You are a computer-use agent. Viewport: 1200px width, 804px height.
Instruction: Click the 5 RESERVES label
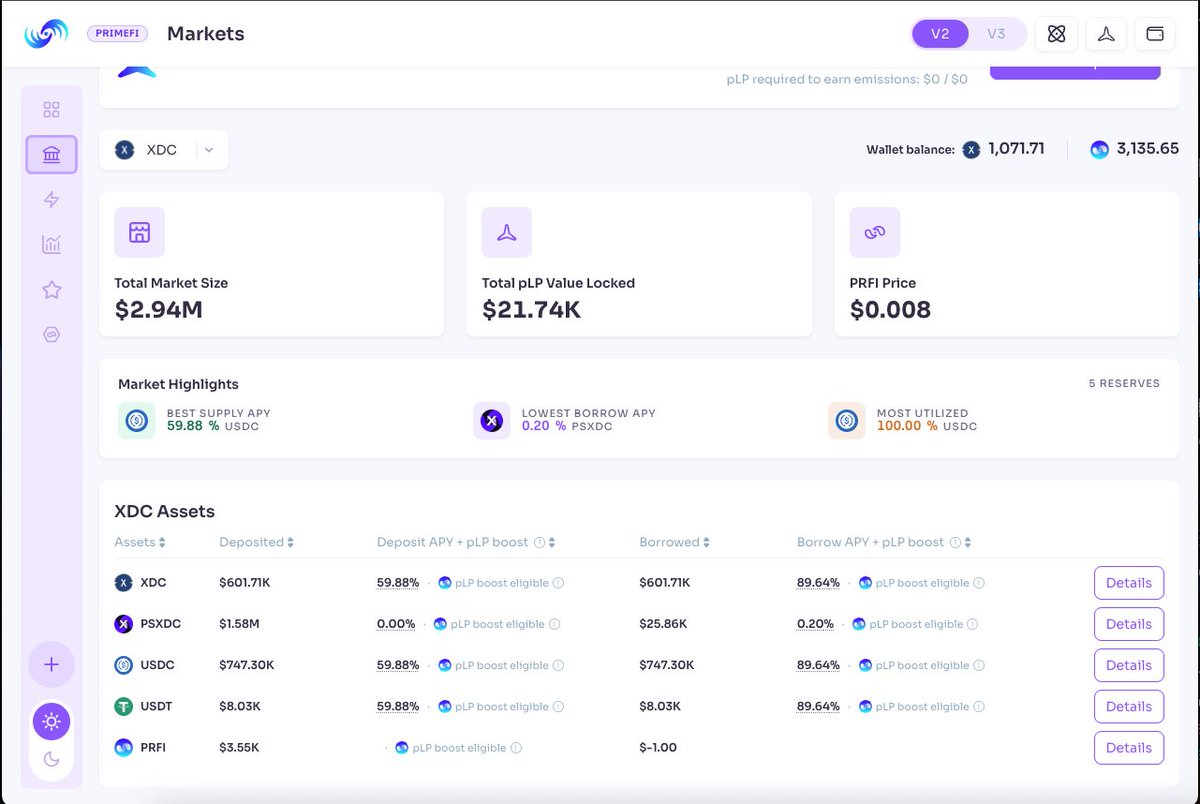pyautogui.click(x=1124, y=384)
